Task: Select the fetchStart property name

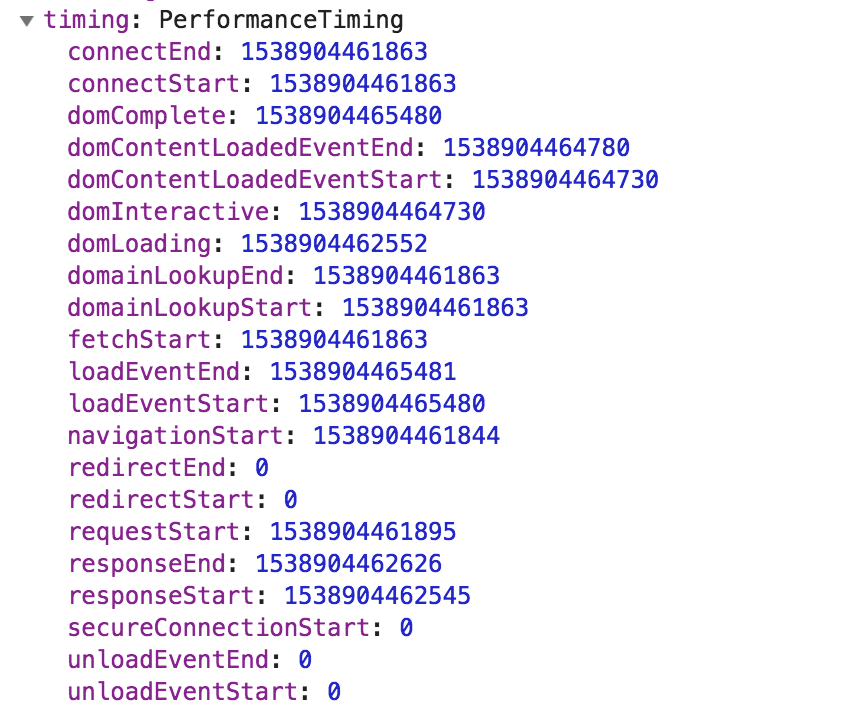Action: coord(139,340)
